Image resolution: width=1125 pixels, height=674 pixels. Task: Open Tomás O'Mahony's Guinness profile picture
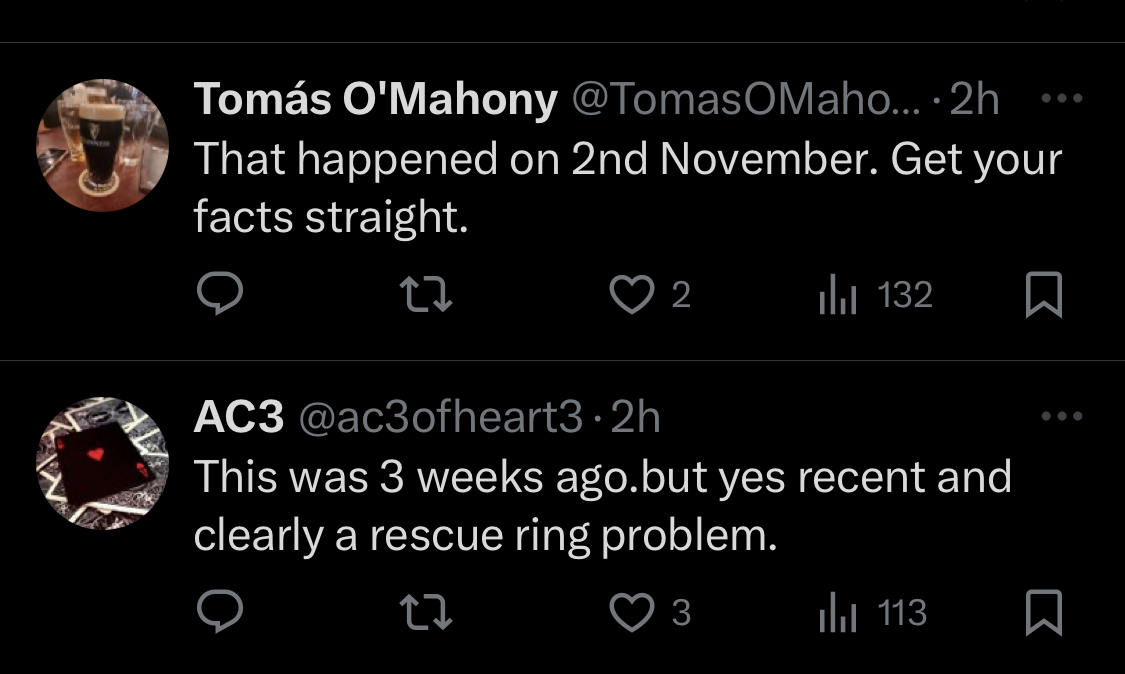point(103,145)
